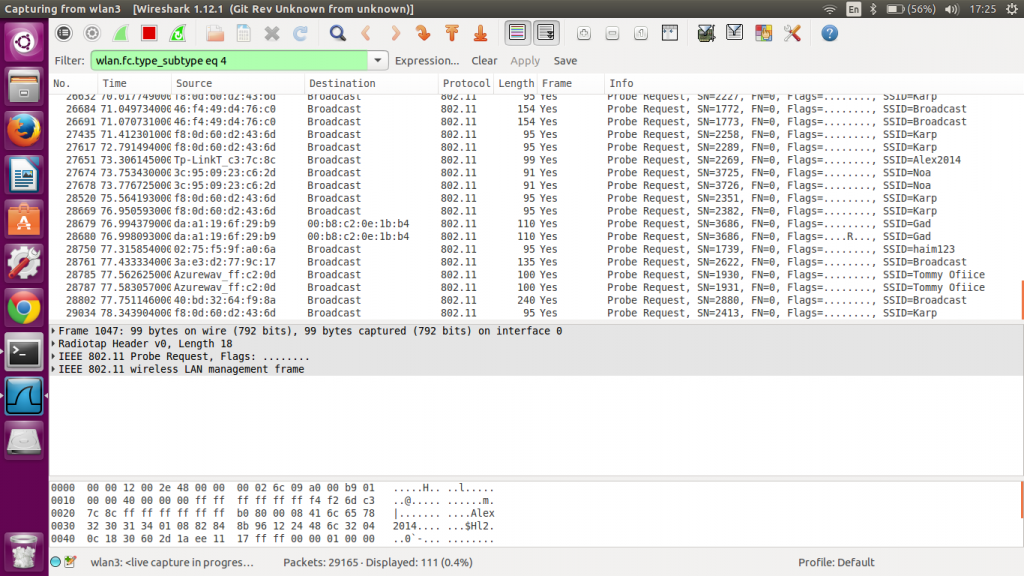
Task: Stop the running live capture
Action: tap(149, 33)
